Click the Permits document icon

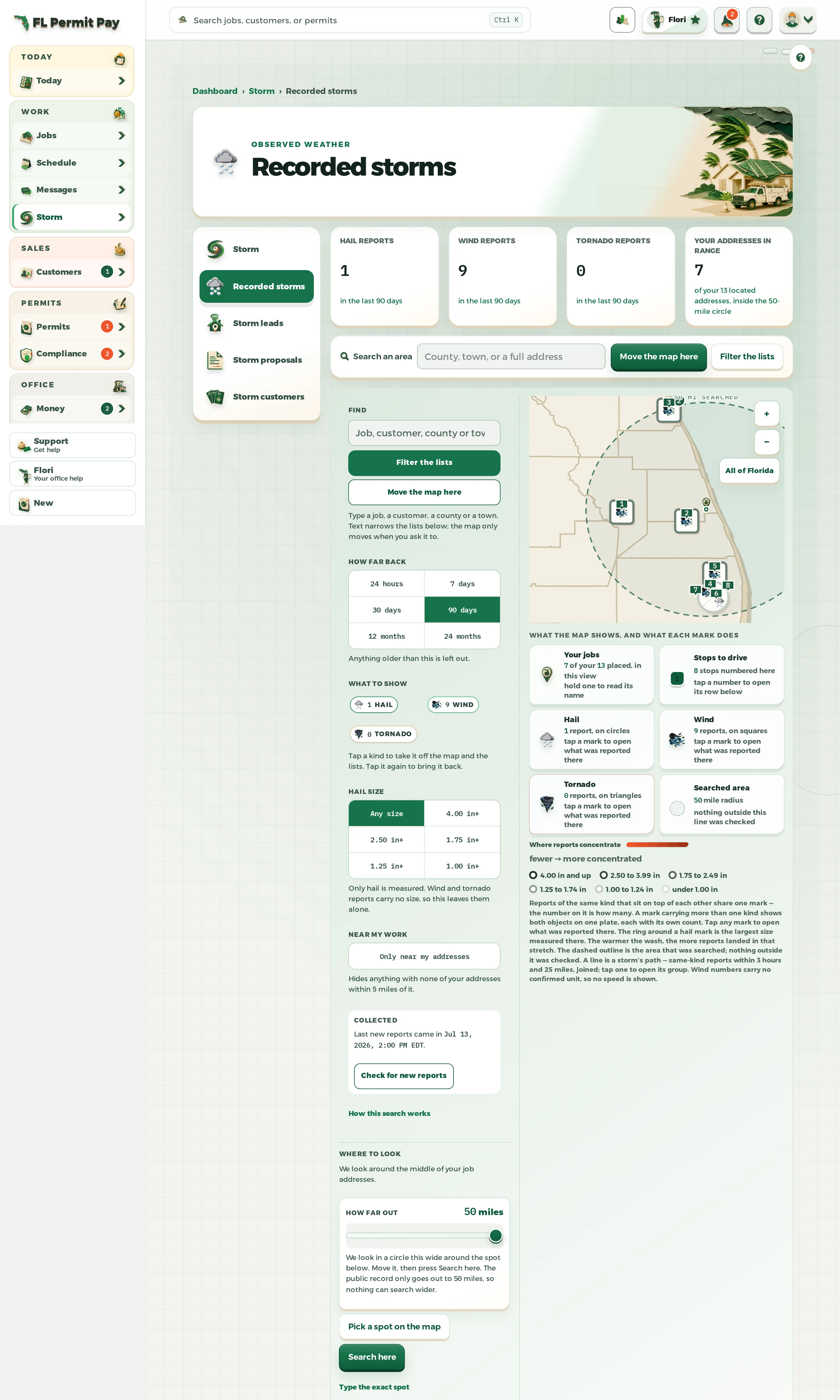pos(26,327)
